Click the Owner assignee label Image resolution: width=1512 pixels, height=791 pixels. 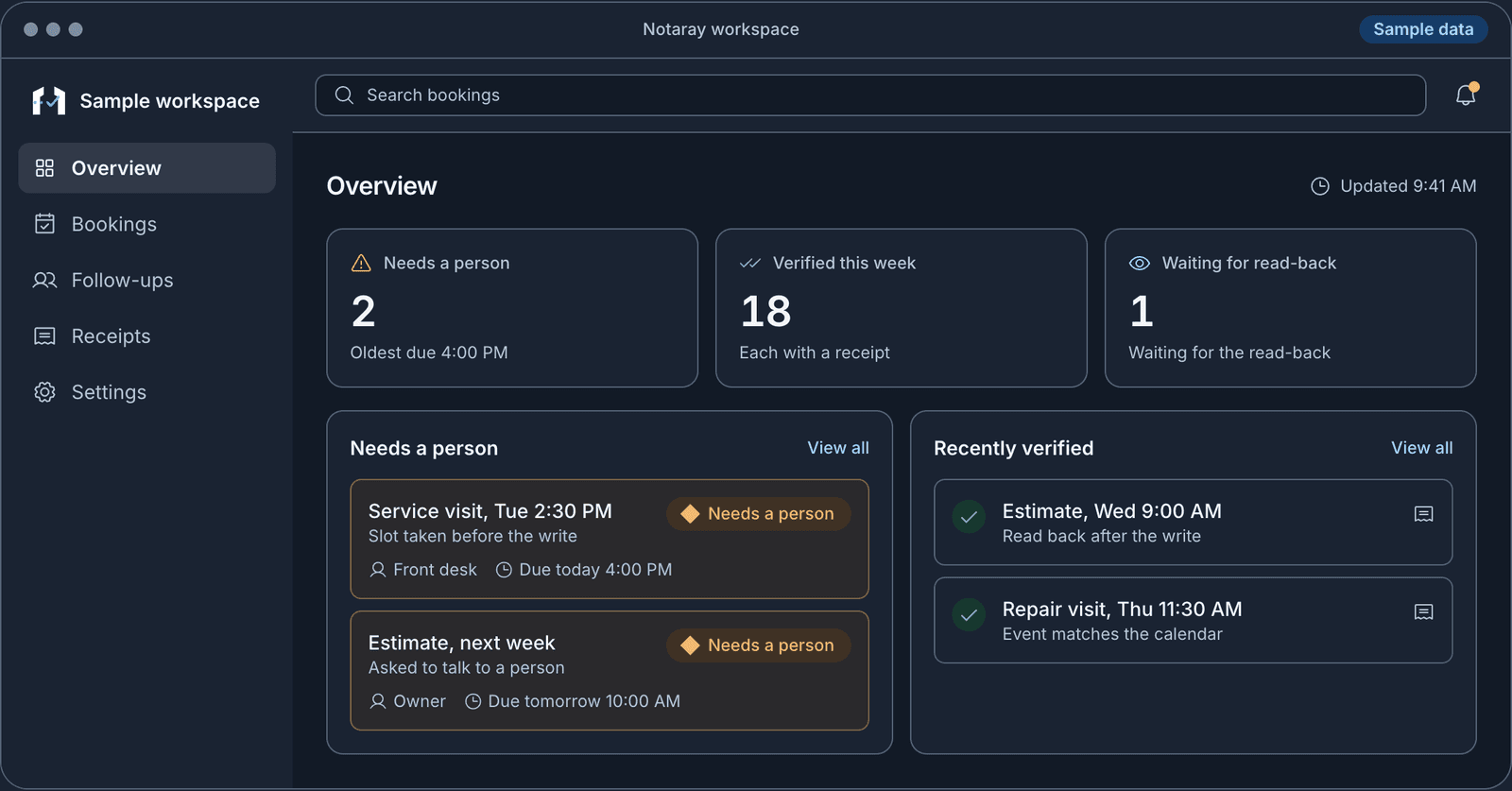[420, 701]
